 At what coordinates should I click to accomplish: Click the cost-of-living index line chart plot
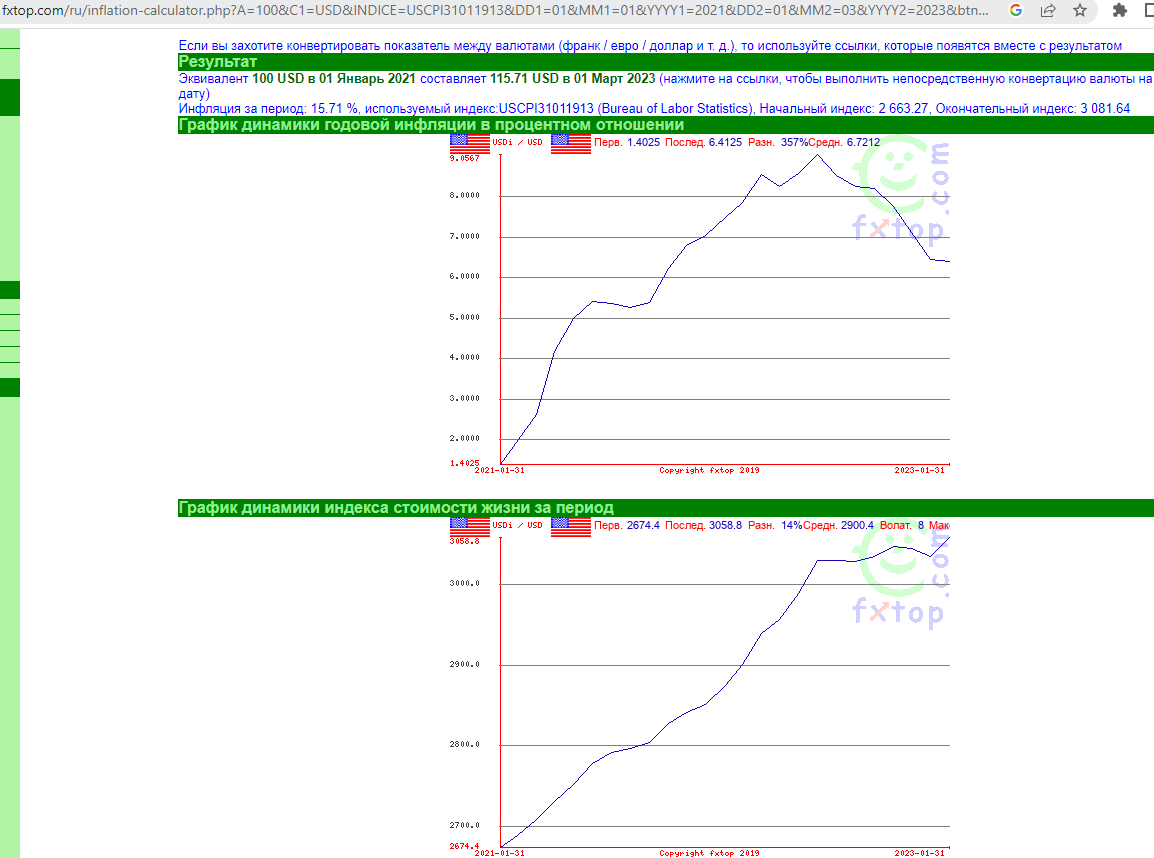tap(725, 692)
